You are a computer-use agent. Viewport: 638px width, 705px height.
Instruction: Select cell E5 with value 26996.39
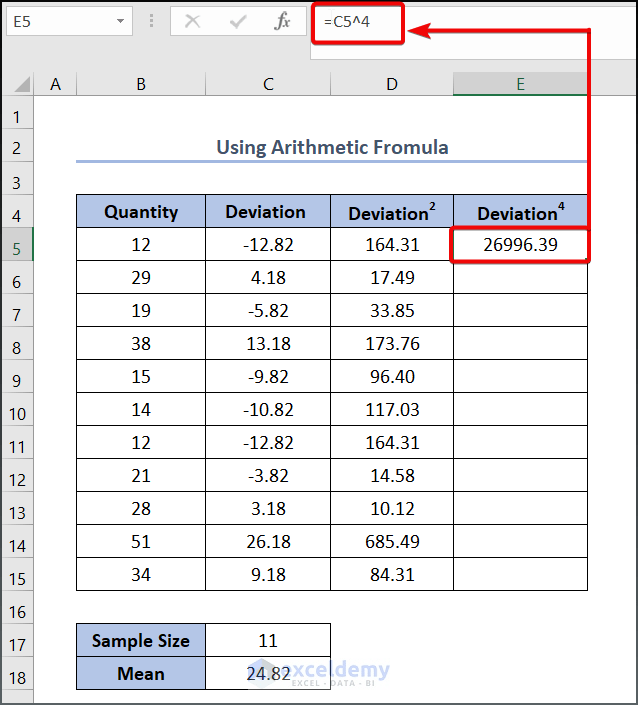[520, 245]
